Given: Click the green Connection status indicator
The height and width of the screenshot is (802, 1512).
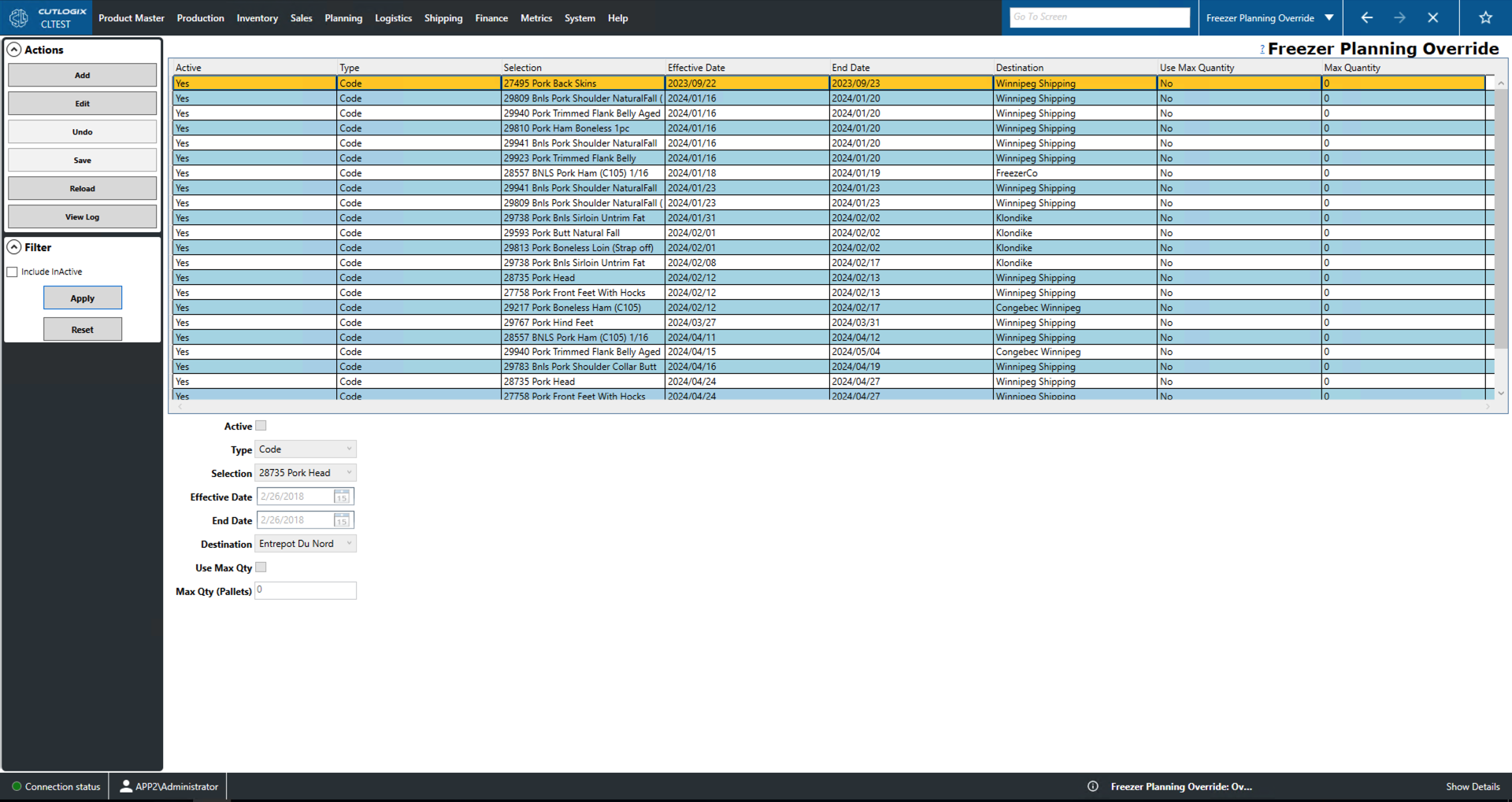Looking at the screenshot, I should pos(17,785).
